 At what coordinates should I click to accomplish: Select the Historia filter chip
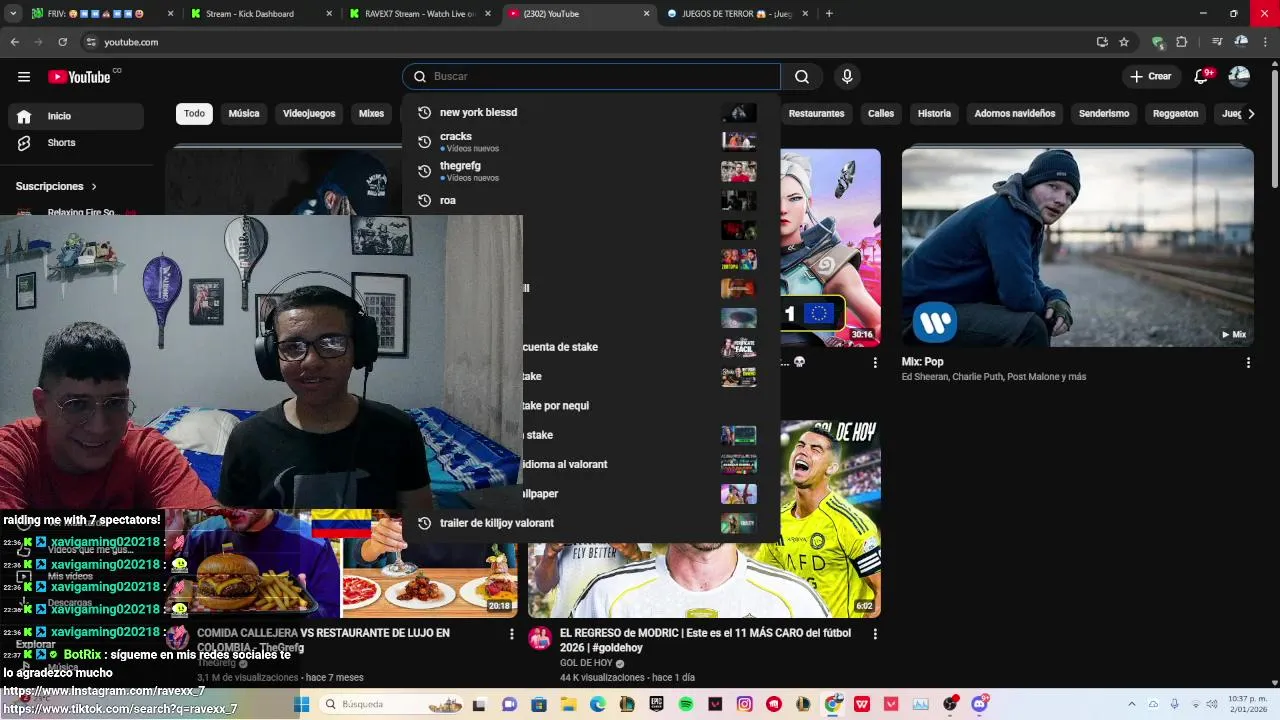pos(934,114)
